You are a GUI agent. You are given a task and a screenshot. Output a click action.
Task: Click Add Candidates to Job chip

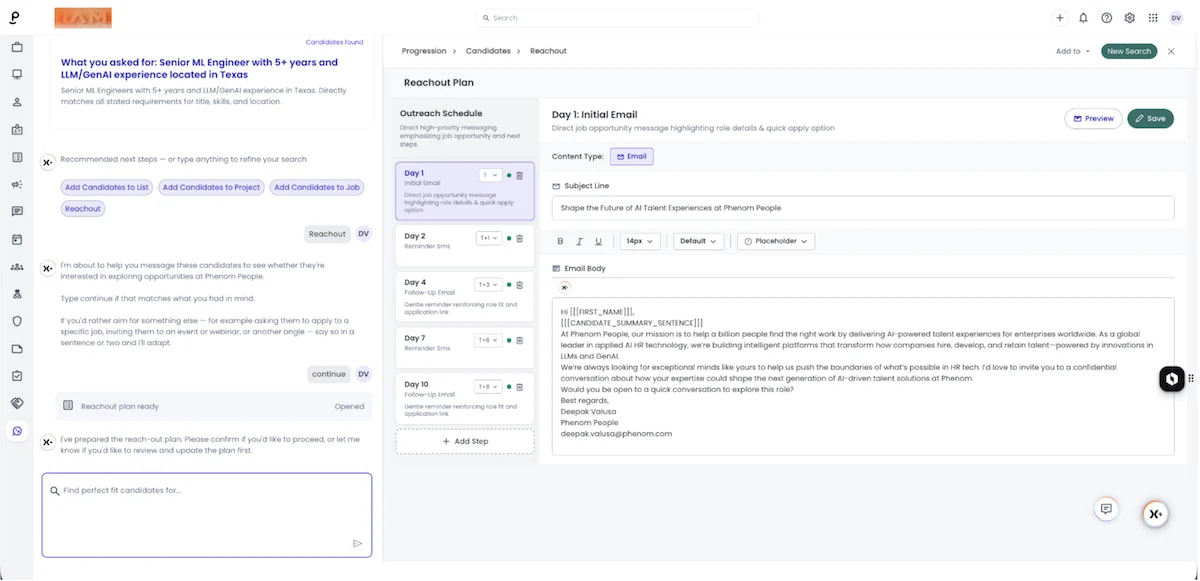[x=317, y=187]
